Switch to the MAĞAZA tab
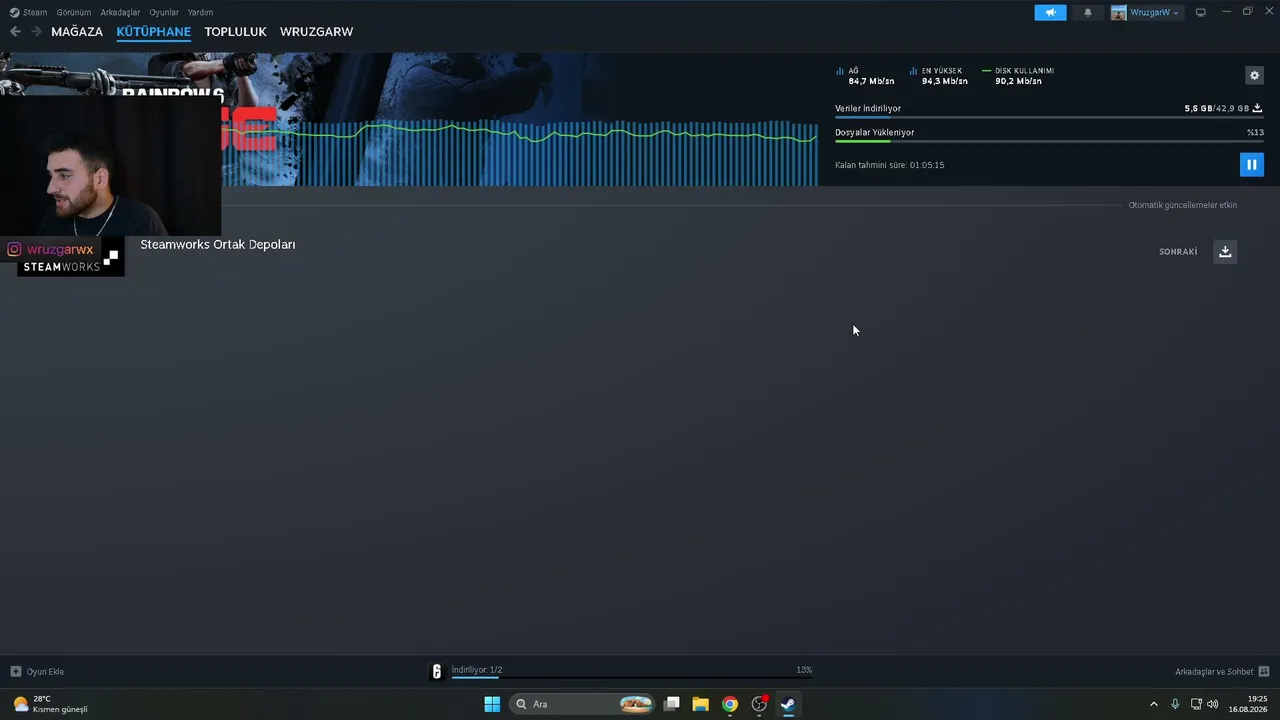The height and width of the screenshot is (720, 1280). [77, 32]
